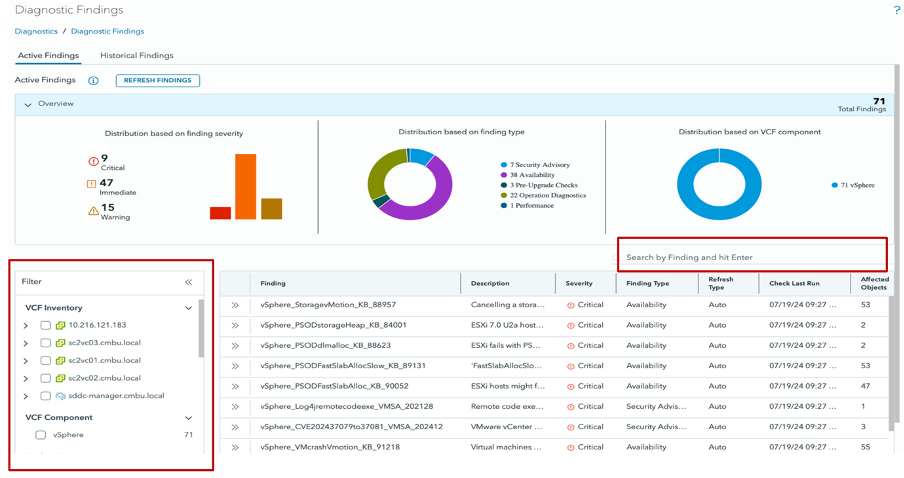Viewport: 904px width, 478px height.
Task: Open the Diagnostics breadcrumb link
Action: point(36,32)
